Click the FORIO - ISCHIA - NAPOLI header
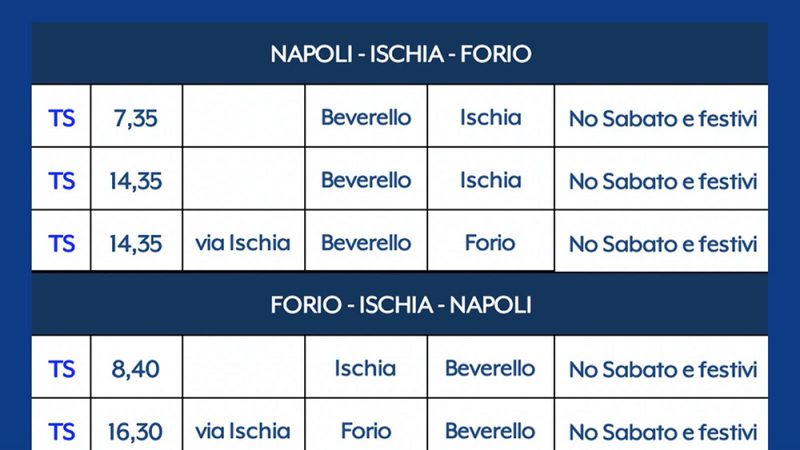The height and width of the screenshot is (450, 800). pos(400,305)
